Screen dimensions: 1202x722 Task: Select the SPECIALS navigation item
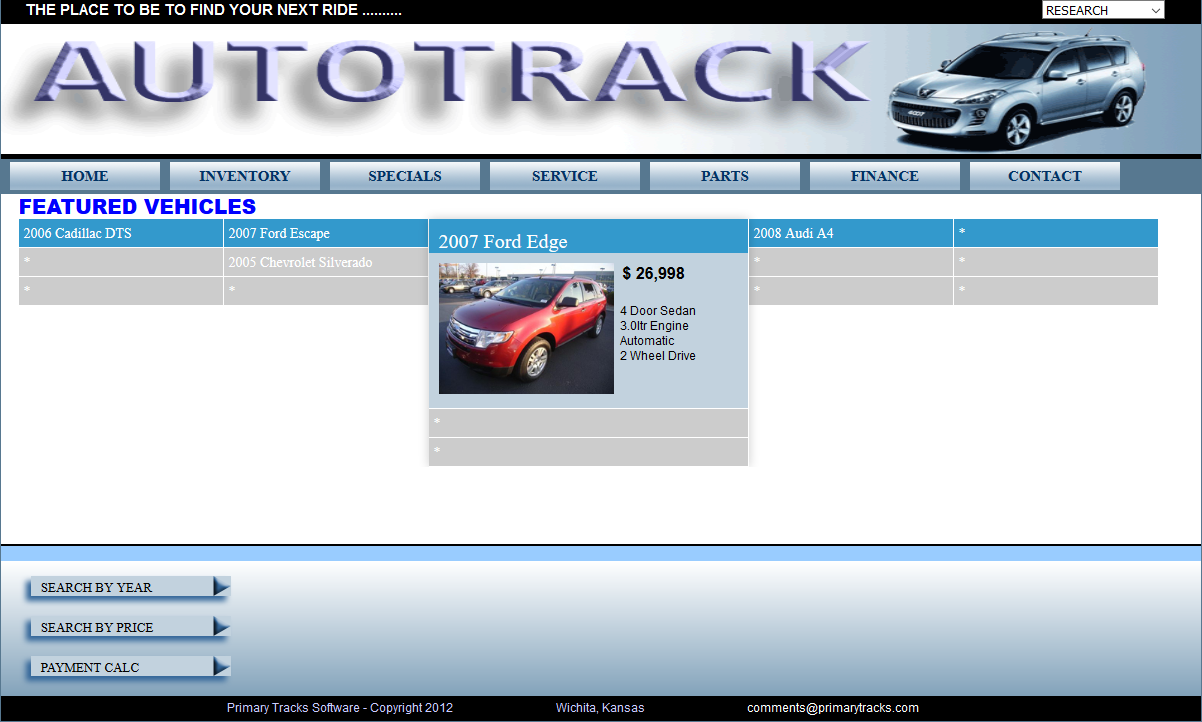click(x=405, y=176)
